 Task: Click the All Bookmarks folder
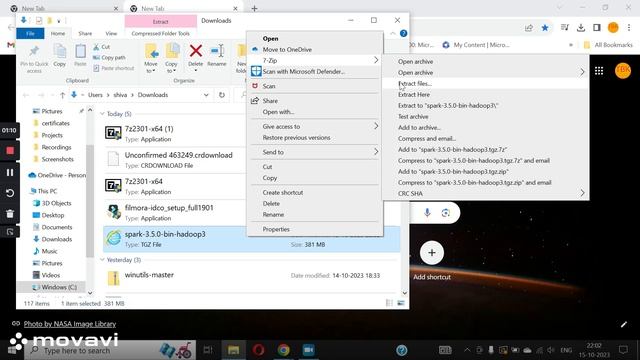[608, 45]
